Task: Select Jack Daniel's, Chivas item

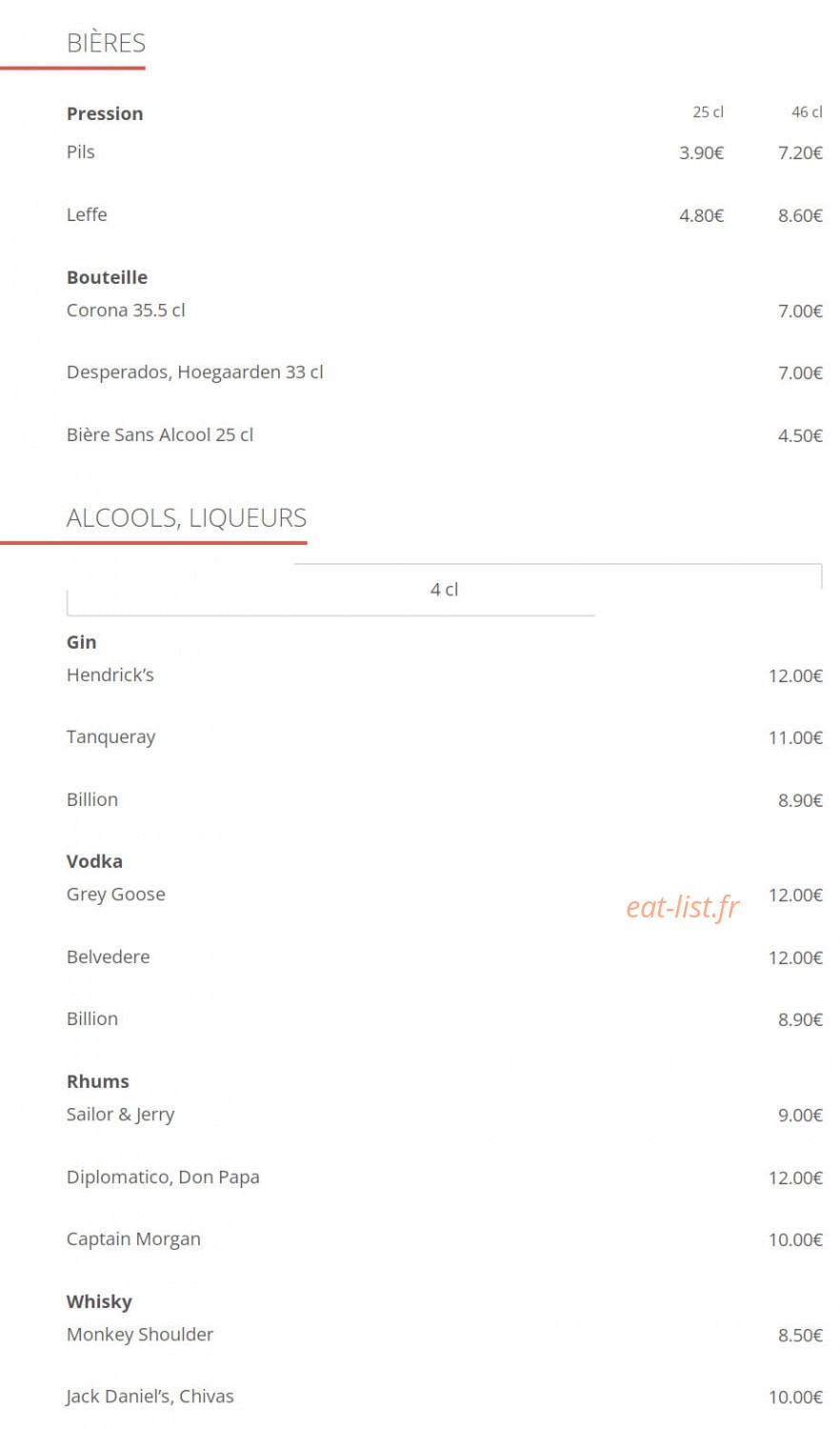Action: [150, 1398]
